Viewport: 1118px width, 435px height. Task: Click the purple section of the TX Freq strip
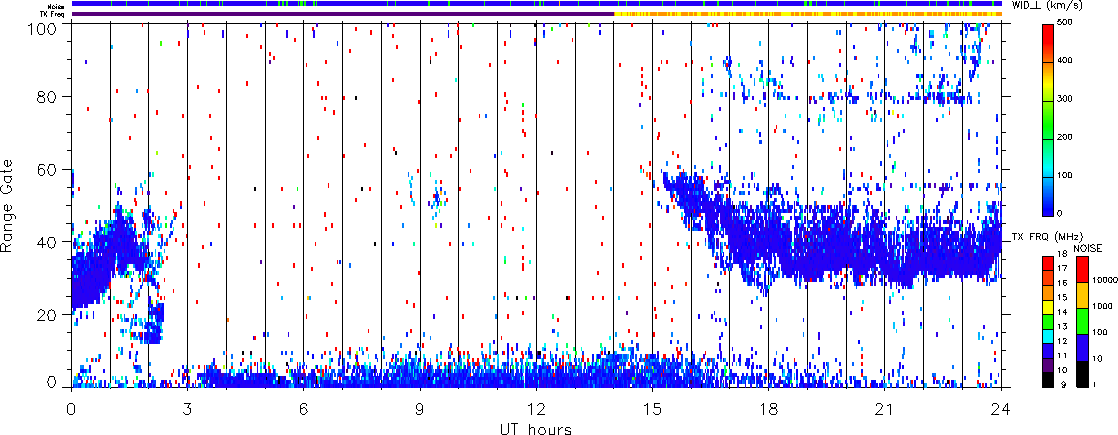tap(342, 14)
